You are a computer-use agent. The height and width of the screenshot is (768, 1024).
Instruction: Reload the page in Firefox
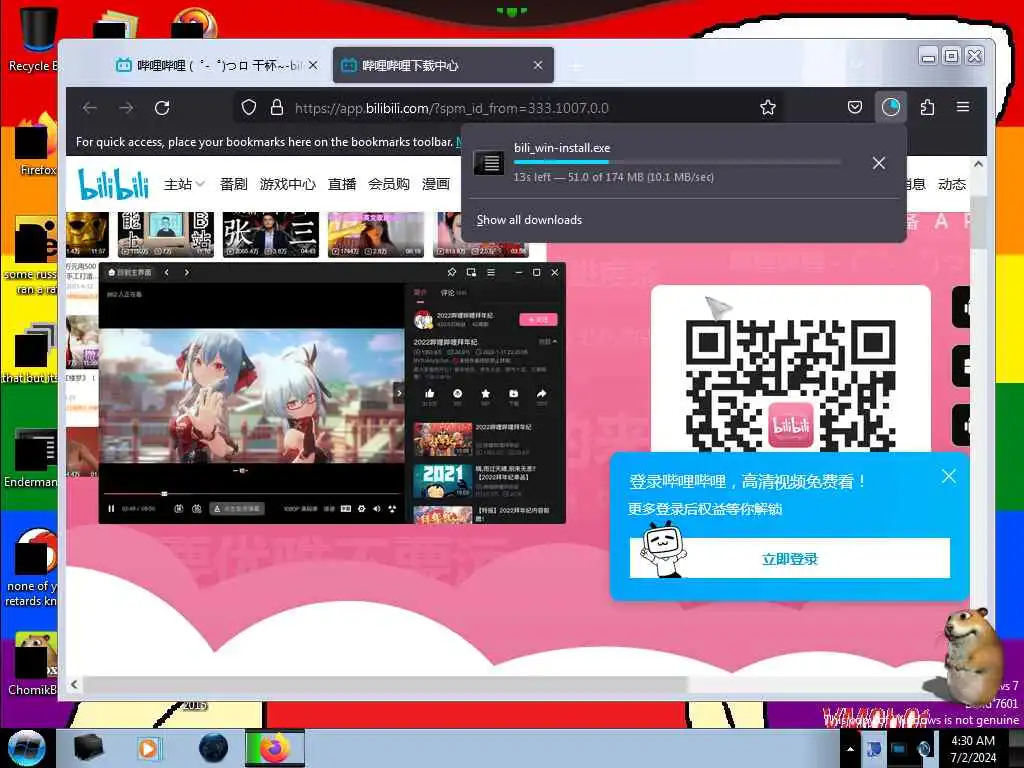pyautogui.click(x=162, y=108)
